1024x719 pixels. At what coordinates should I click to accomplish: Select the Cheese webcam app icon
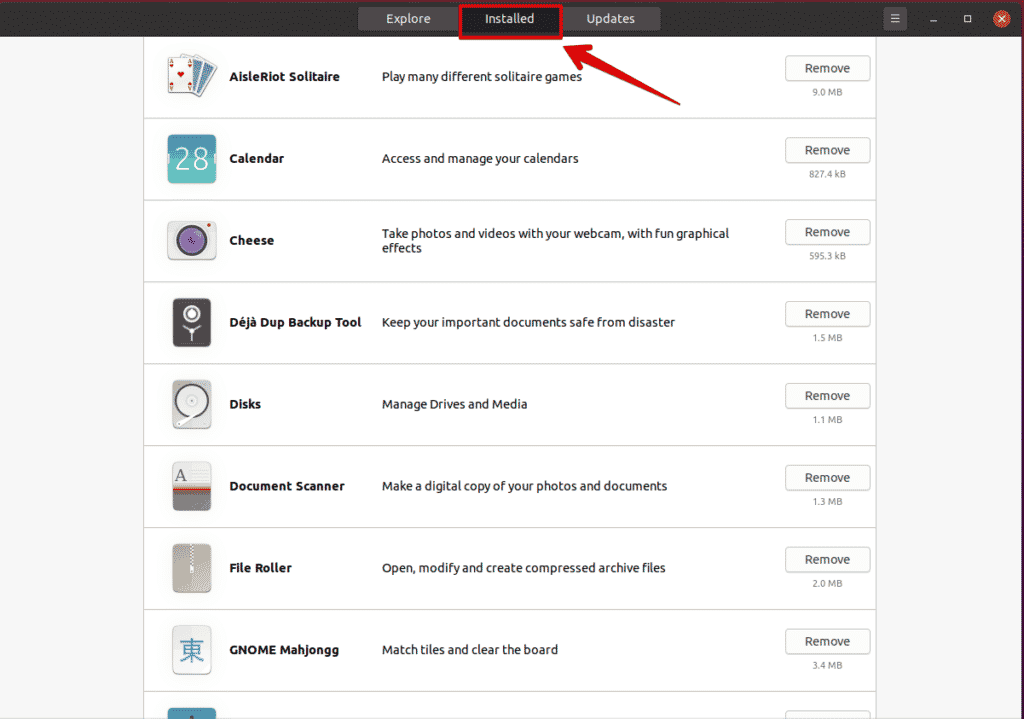(x=191, y=240)
